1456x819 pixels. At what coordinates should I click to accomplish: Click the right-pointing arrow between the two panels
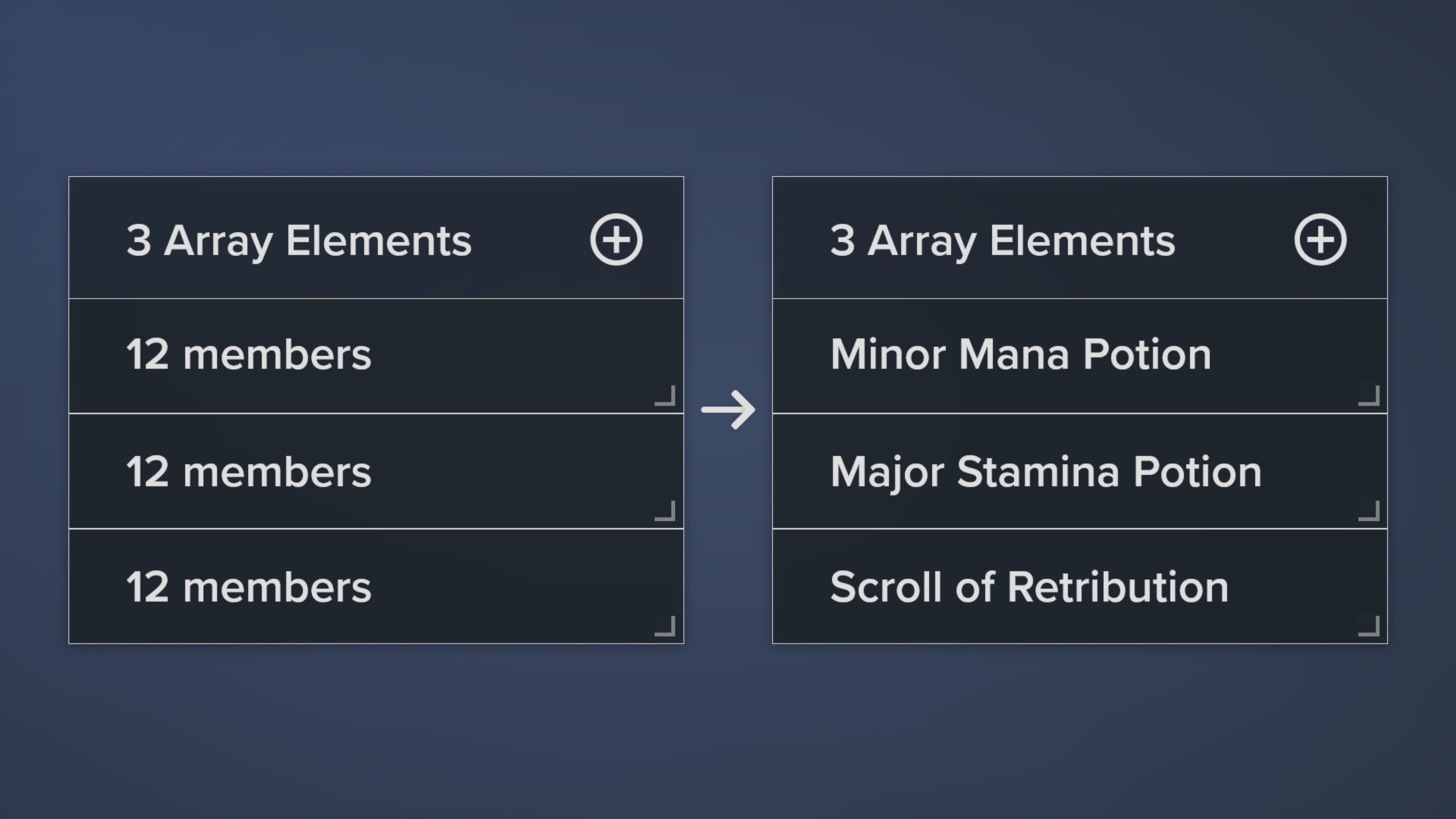click(728, 409)
